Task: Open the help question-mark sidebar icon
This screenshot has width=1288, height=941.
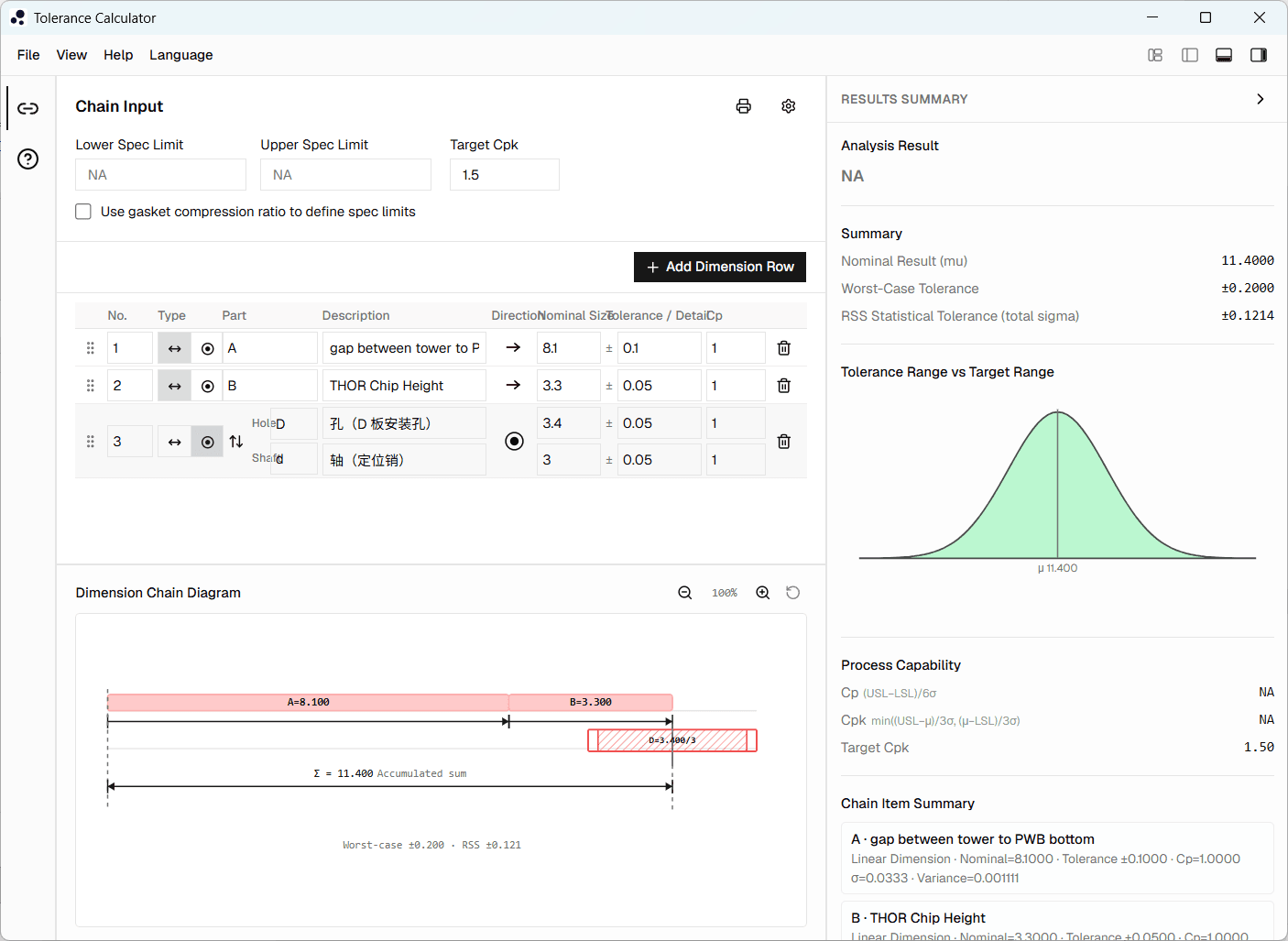Action: pyautogui.click(x=28, y=159)
